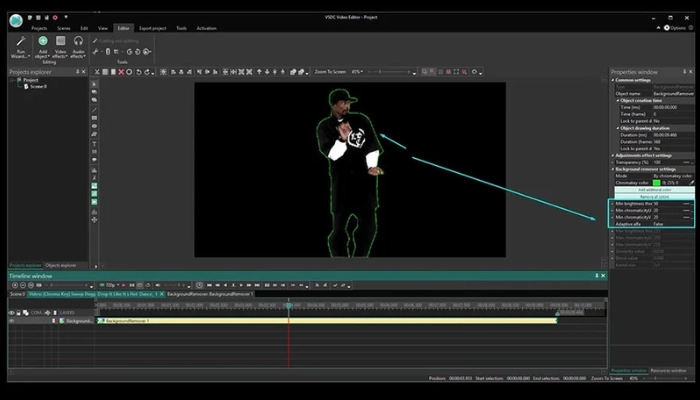Click the Remove all colors button
This screenshot has width=700, height=400.
[x=654, y=196]
